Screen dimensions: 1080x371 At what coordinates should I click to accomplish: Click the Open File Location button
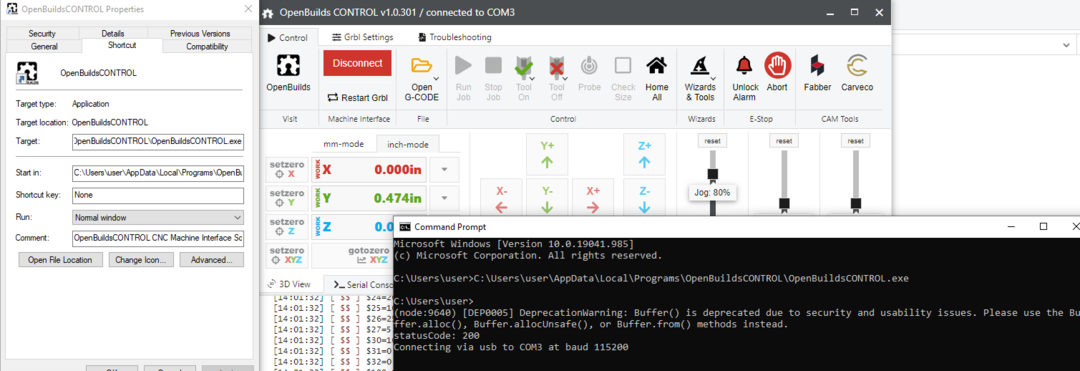click(61, 260)
